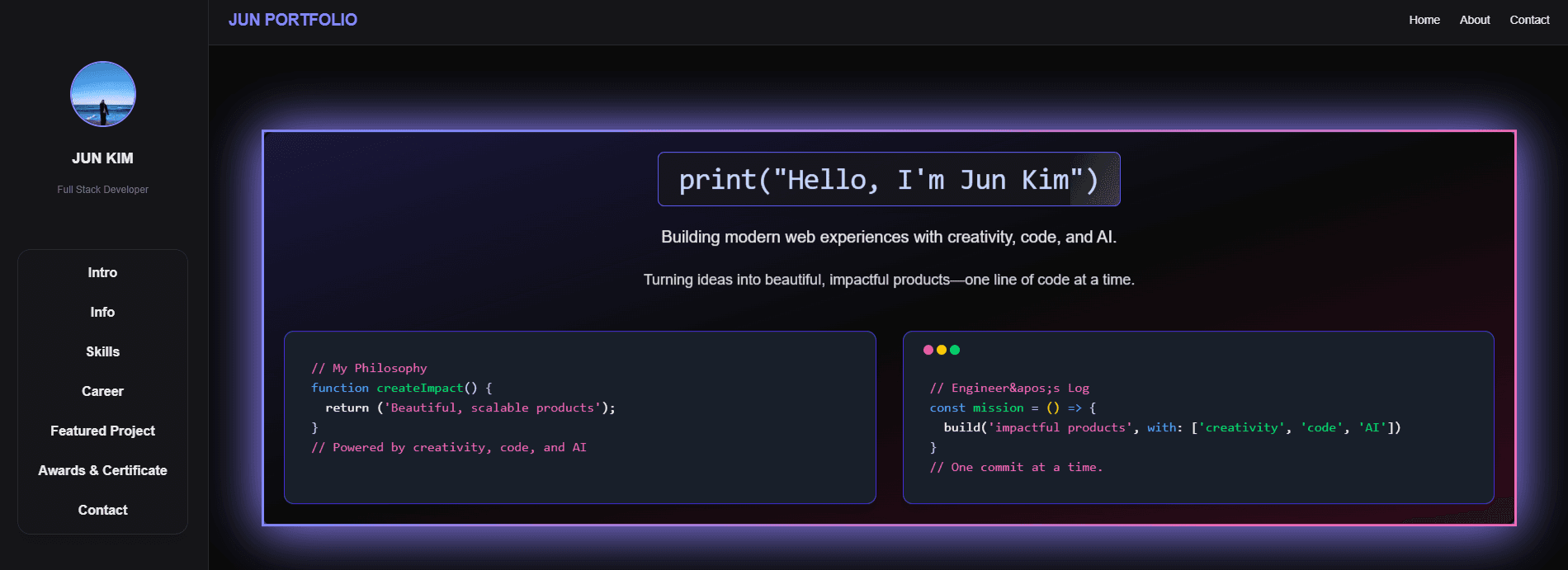Screen dimensions: 1568x570
Task: Click the green dot in code window
Action: 955,350
